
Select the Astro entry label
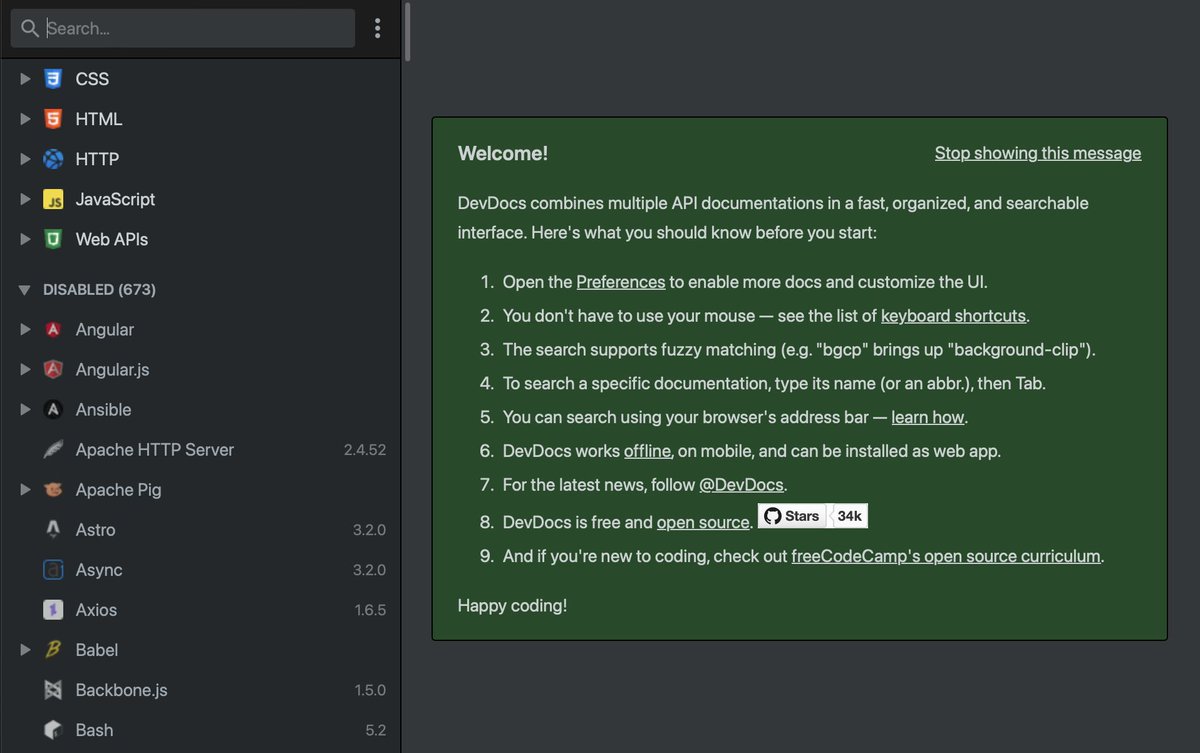tap(95, 529)
